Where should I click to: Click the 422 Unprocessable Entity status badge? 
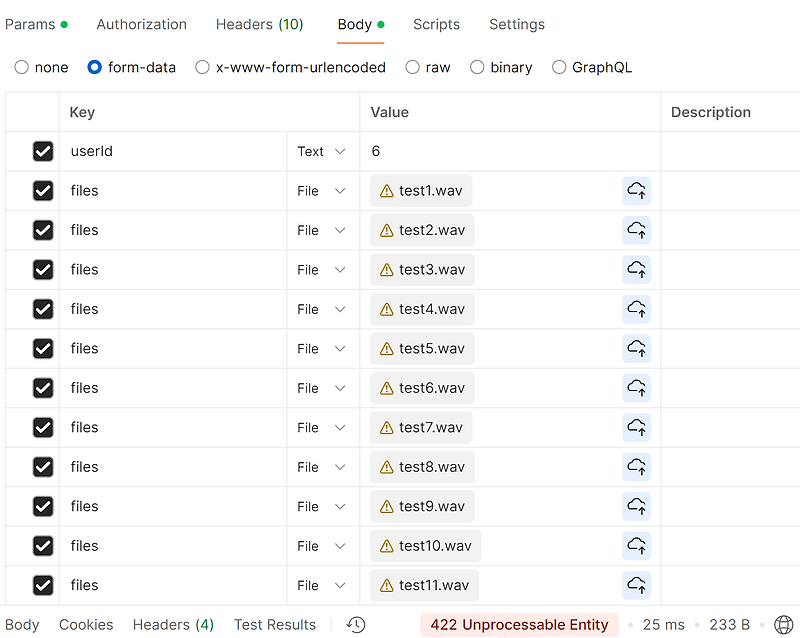coord(519,624)
